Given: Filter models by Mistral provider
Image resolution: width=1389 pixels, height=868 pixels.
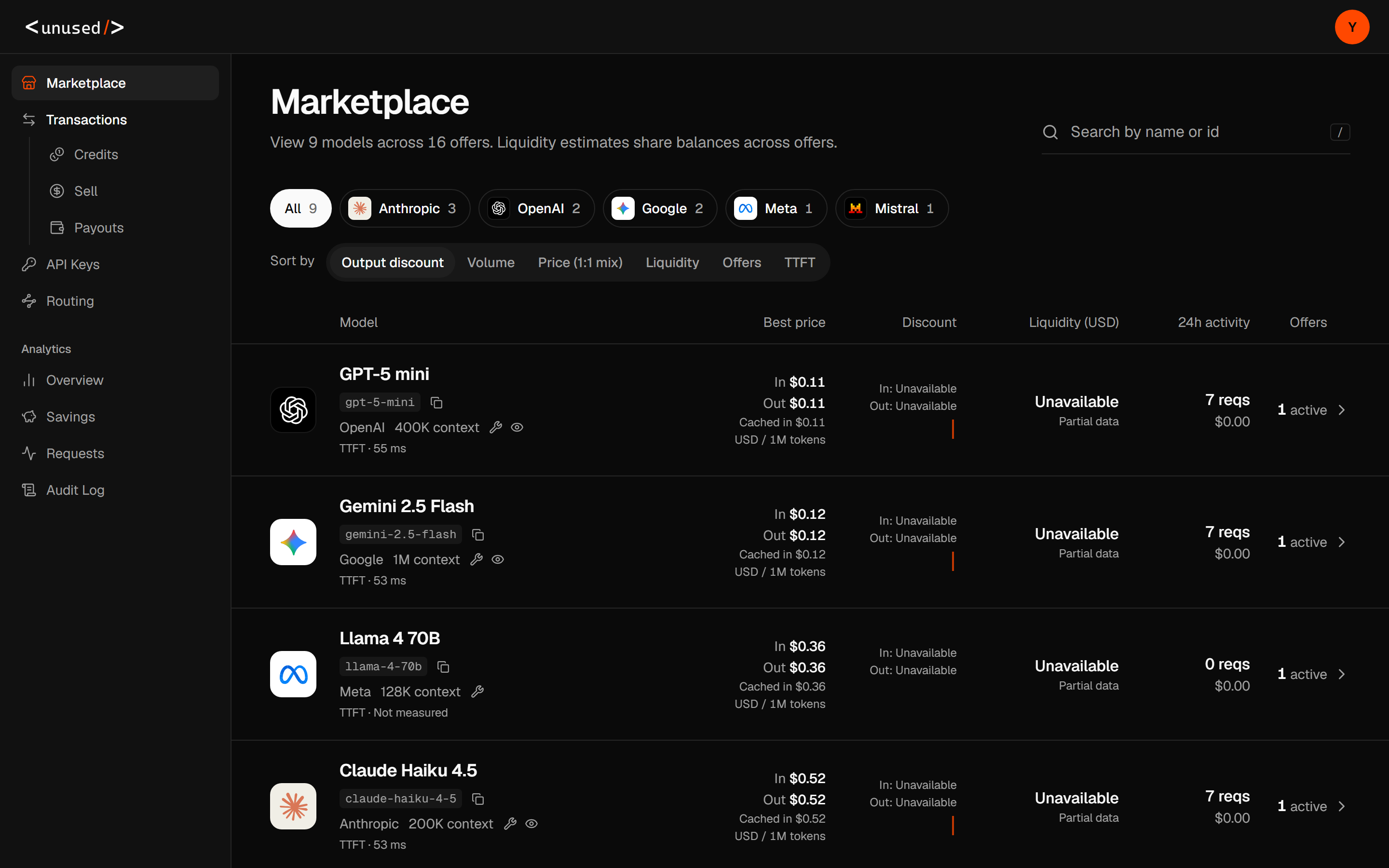Looking at the screenshot, I should pos(892,208).
